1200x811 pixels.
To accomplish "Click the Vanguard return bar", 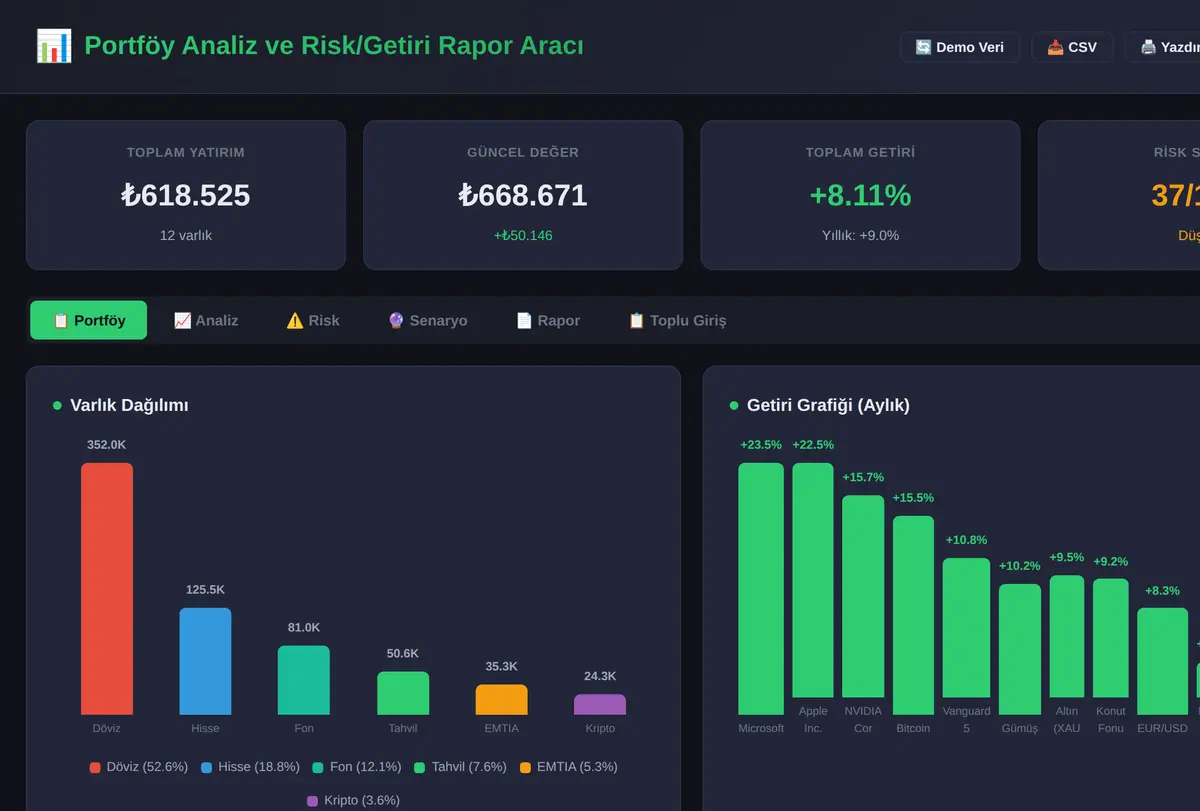I will pos(966,628).
